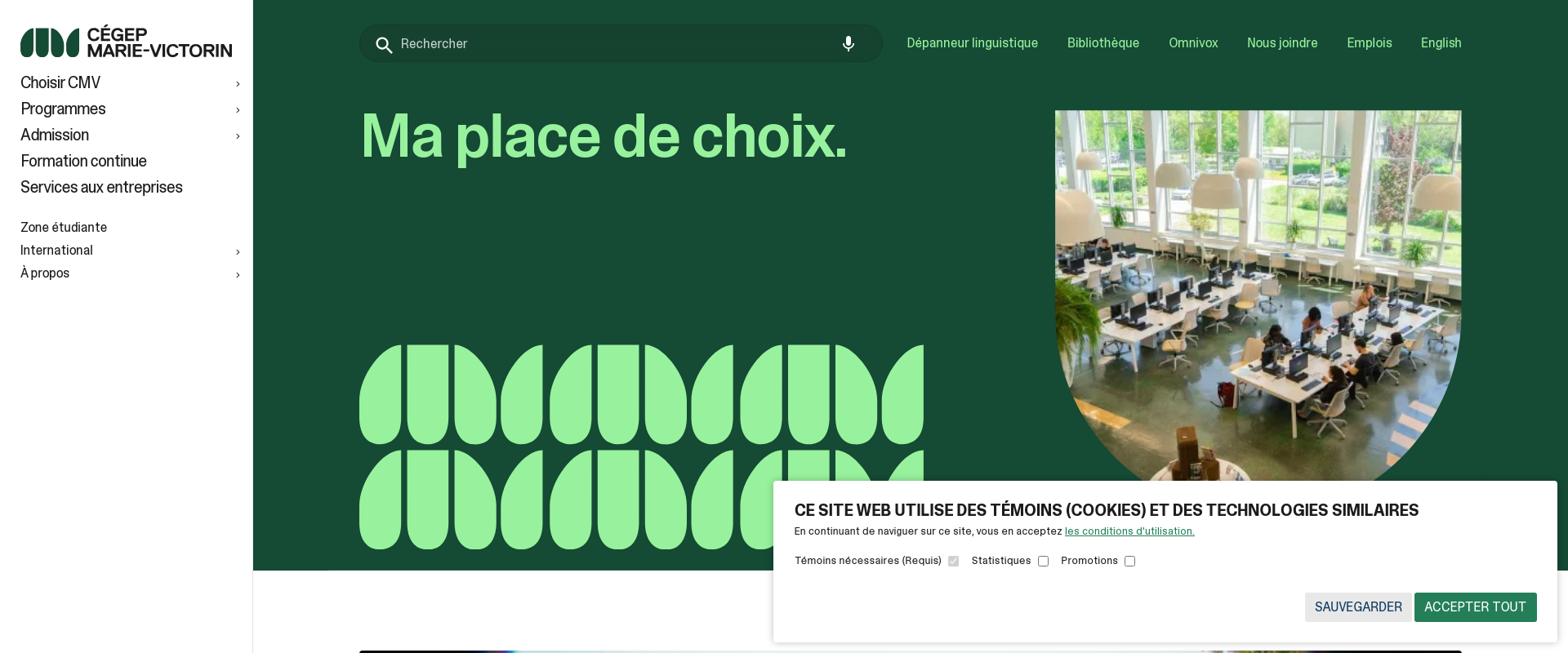Enable the Promotions cookies checkbox
Image resolution: width=1568 pixels, height=653 pixels.
click(1129, 562)
